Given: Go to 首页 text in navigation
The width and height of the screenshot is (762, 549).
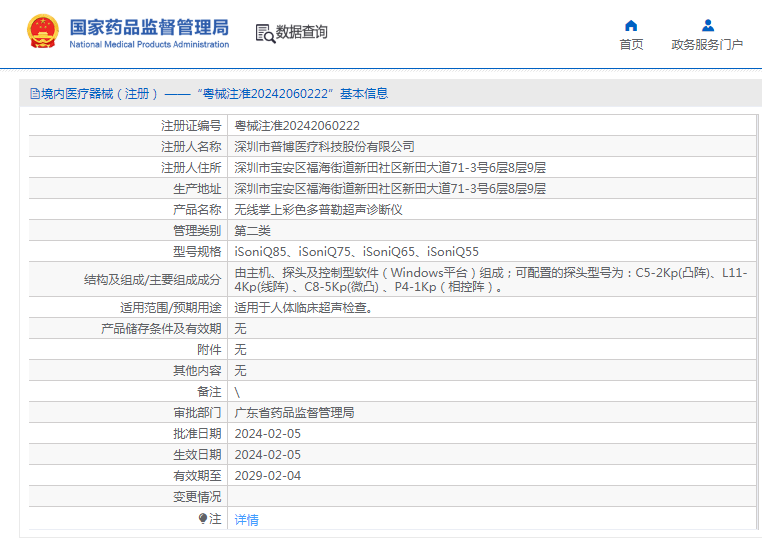Looking at the screenshot, I should tap(631, 45).
